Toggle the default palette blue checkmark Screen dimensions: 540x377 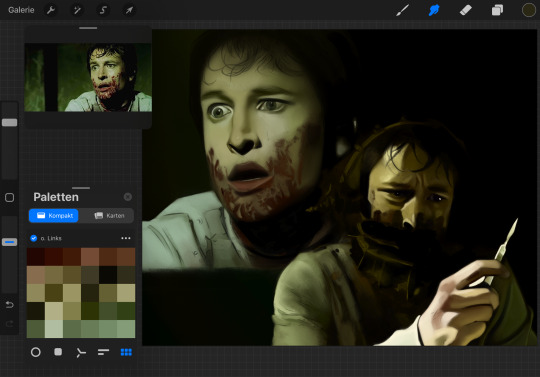click(34, 238)
